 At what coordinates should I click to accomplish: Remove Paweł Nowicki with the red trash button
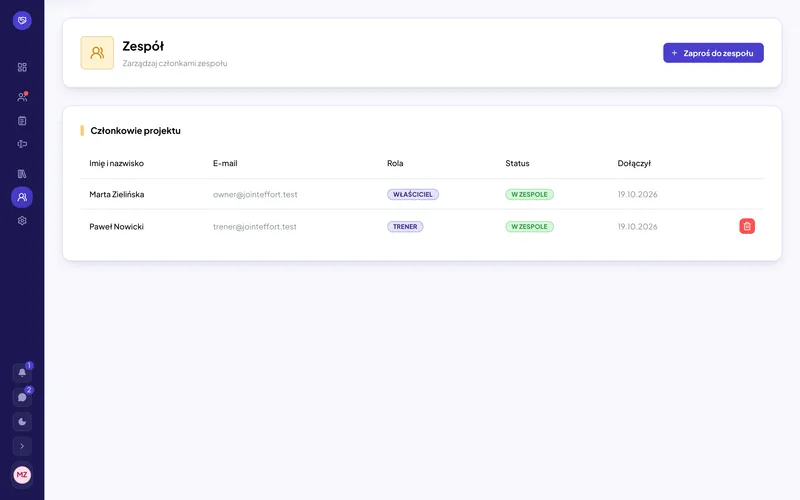coord(747,226)
